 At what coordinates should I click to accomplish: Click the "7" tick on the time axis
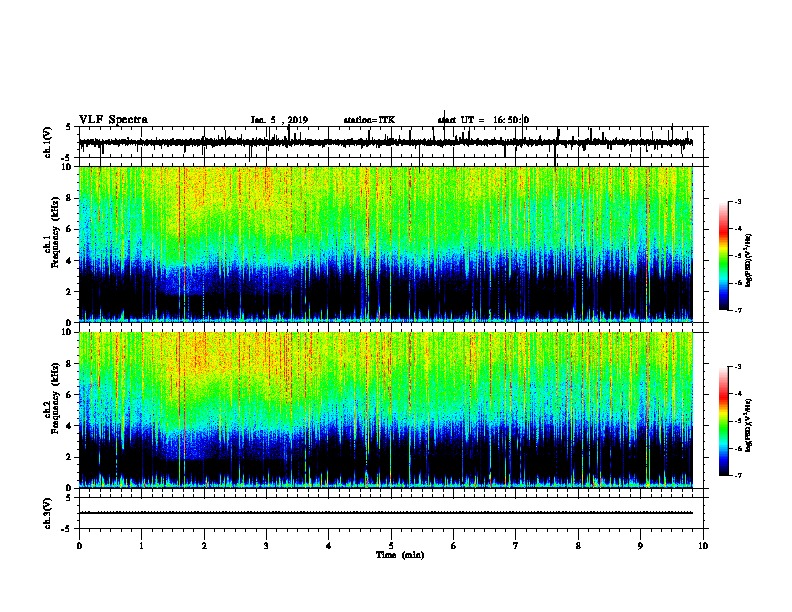tap(516, 546)
